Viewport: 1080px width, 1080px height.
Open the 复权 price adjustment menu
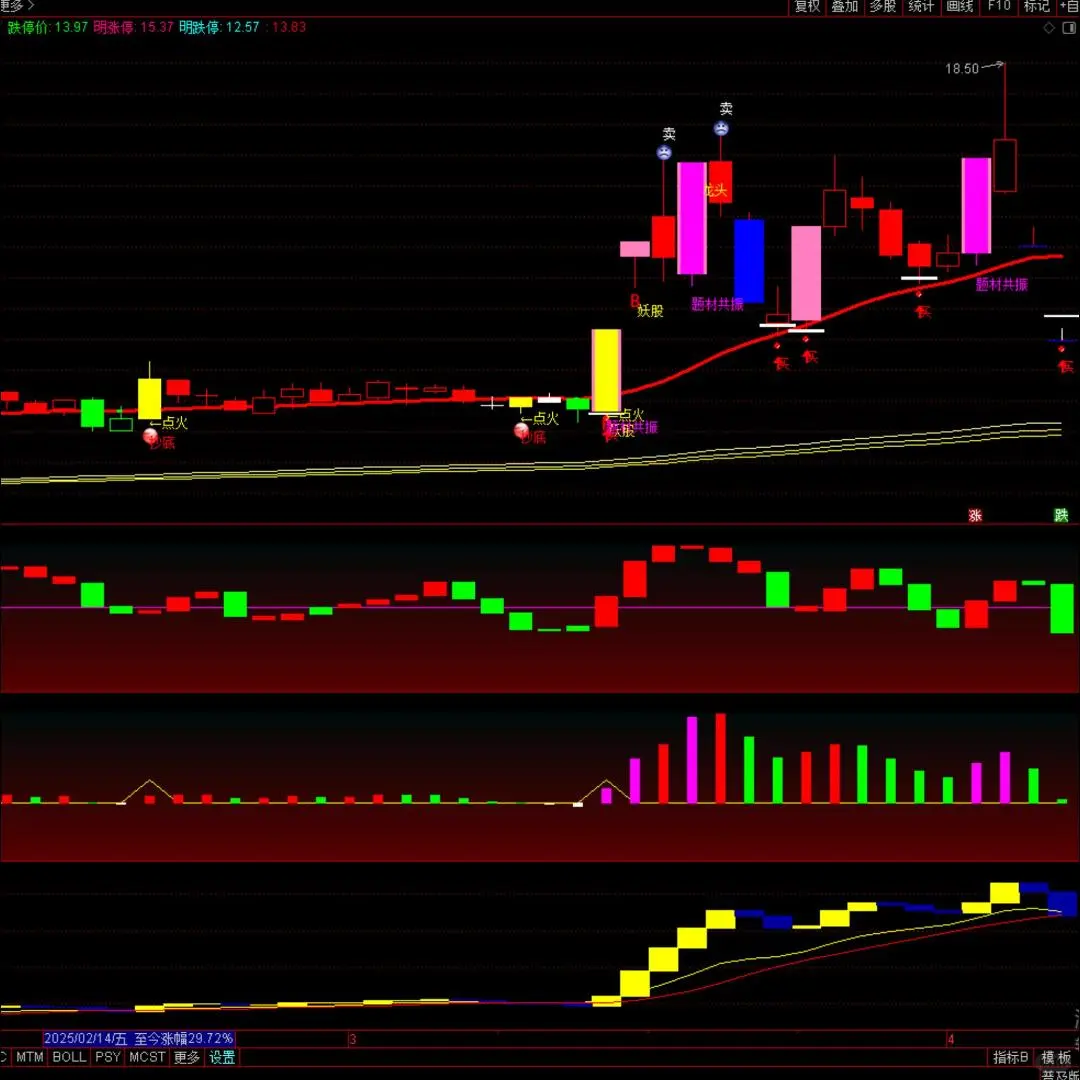tap(807, 7)
